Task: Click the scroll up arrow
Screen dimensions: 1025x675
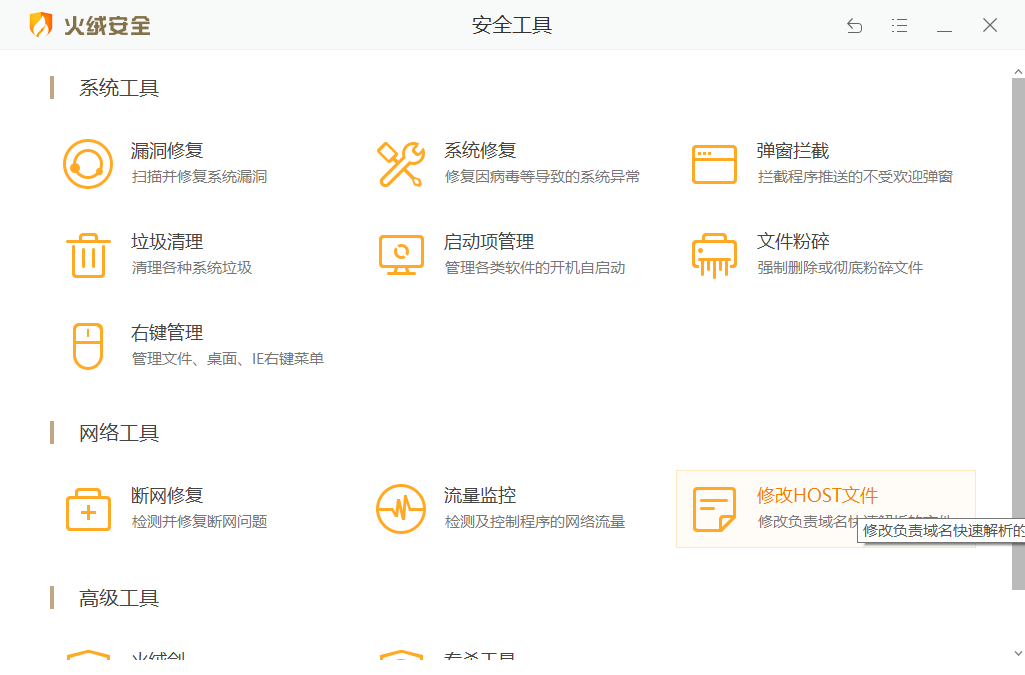Action: tap(1017, 71)
